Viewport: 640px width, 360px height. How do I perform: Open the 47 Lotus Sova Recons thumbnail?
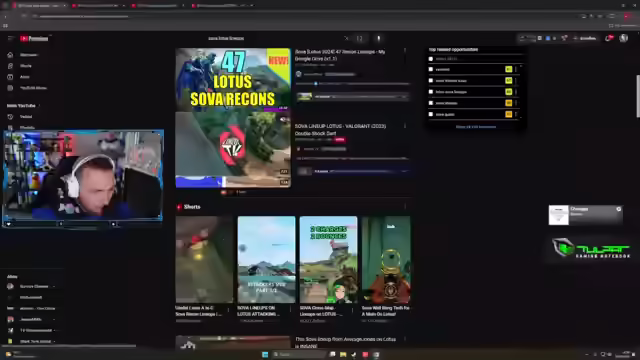pyautogui.click(x=233, y=80)
